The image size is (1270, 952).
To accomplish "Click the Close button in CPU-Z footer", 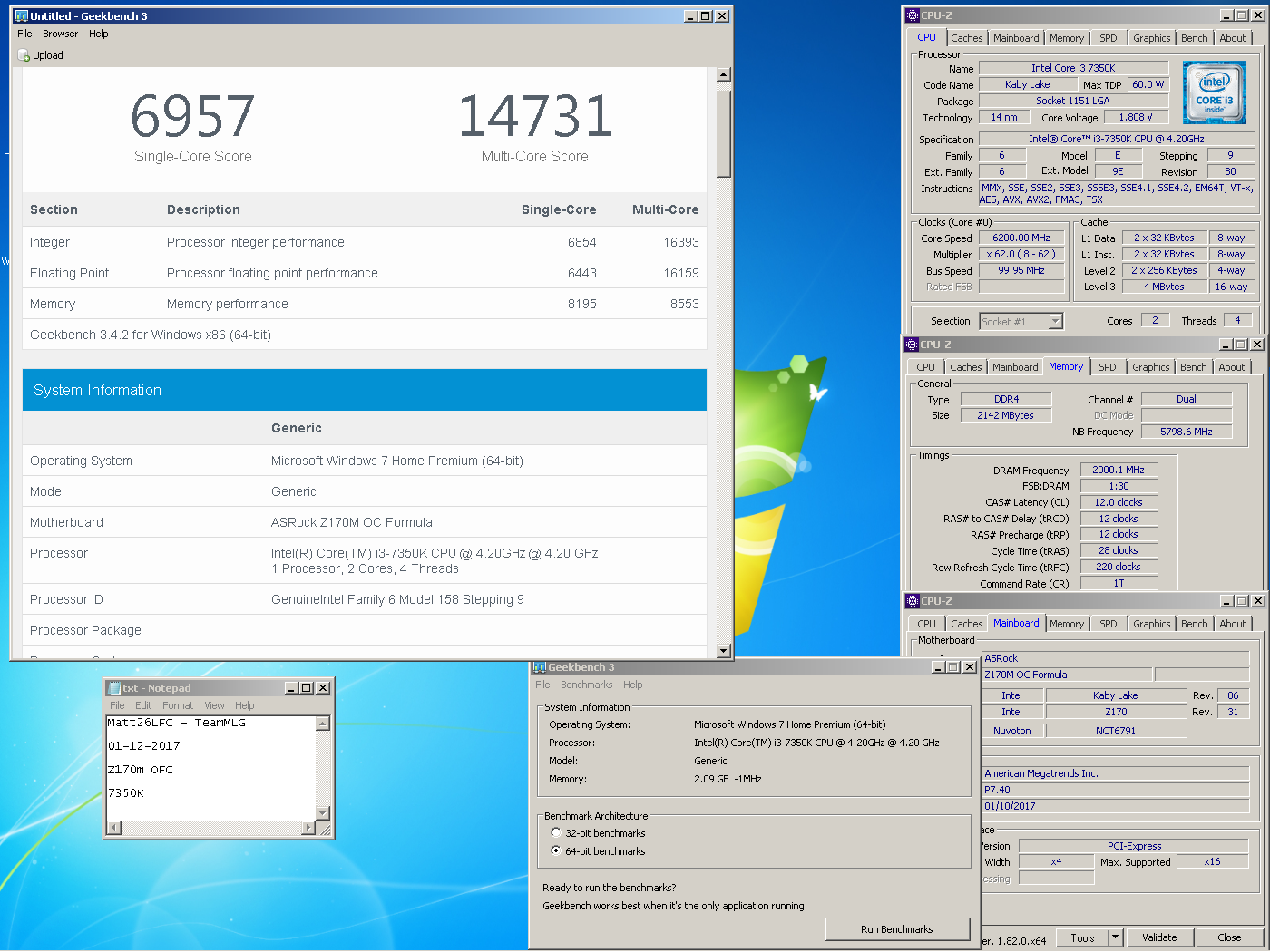I will [x=1229, y=937].
